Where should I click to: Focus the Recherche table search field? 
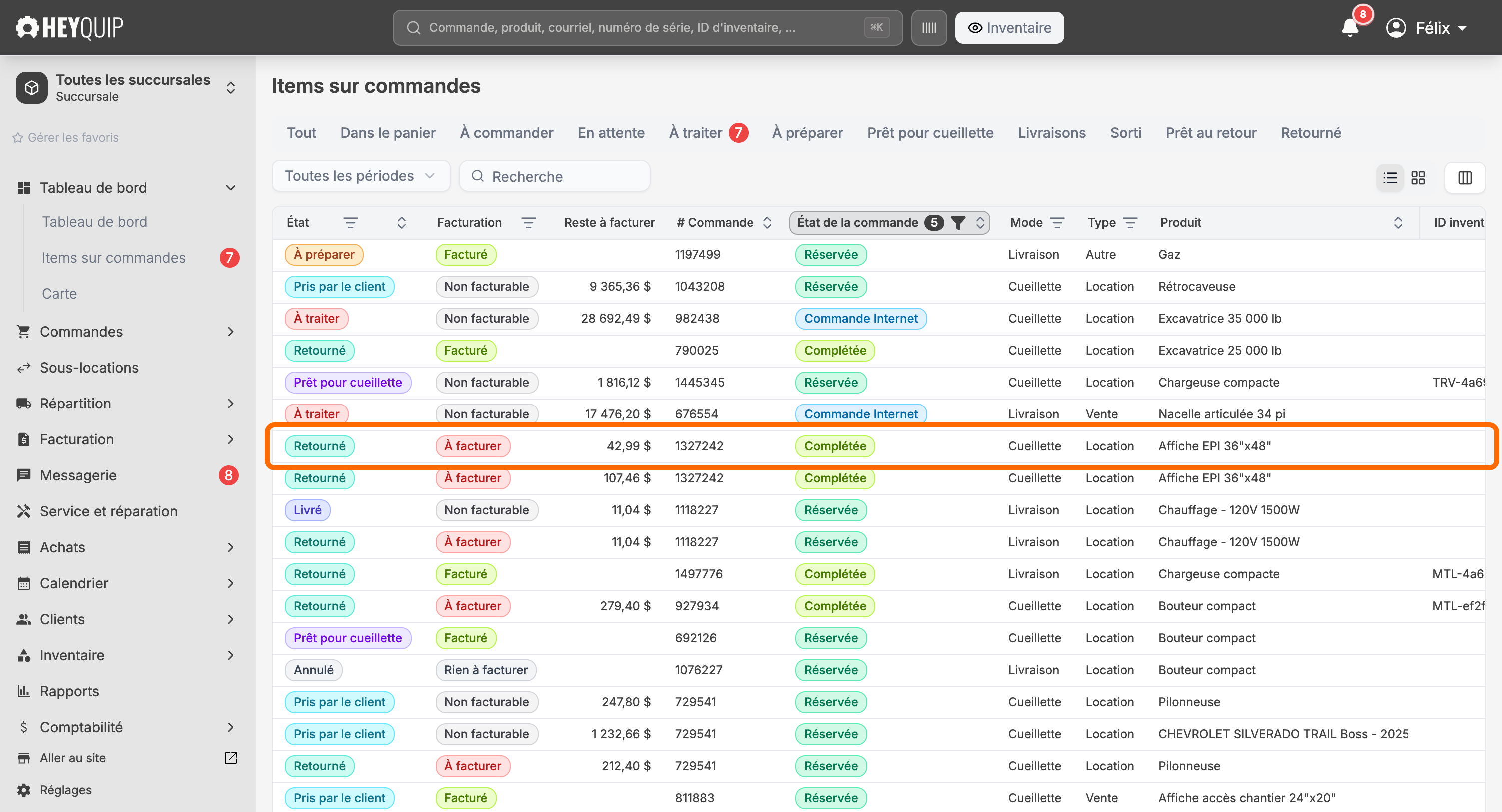tap(554, 176)
